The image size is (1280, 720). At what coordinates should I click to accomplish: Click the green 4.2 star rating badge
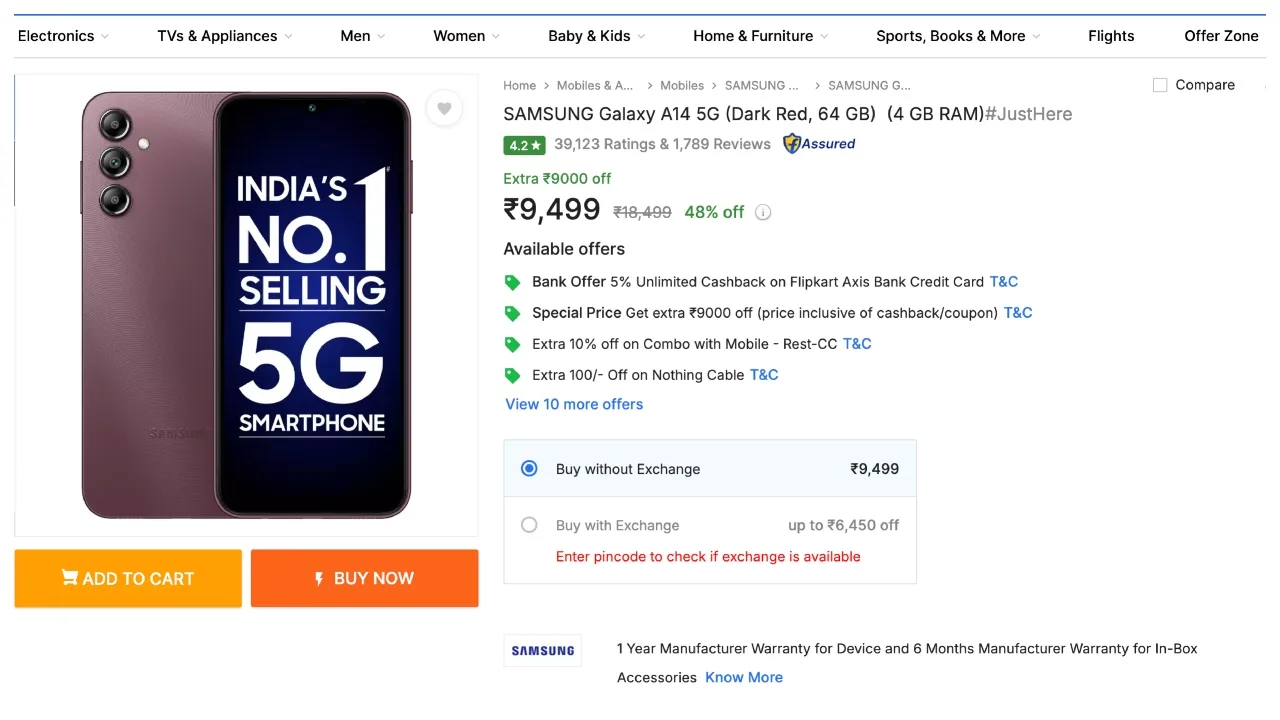click(524, 145)
